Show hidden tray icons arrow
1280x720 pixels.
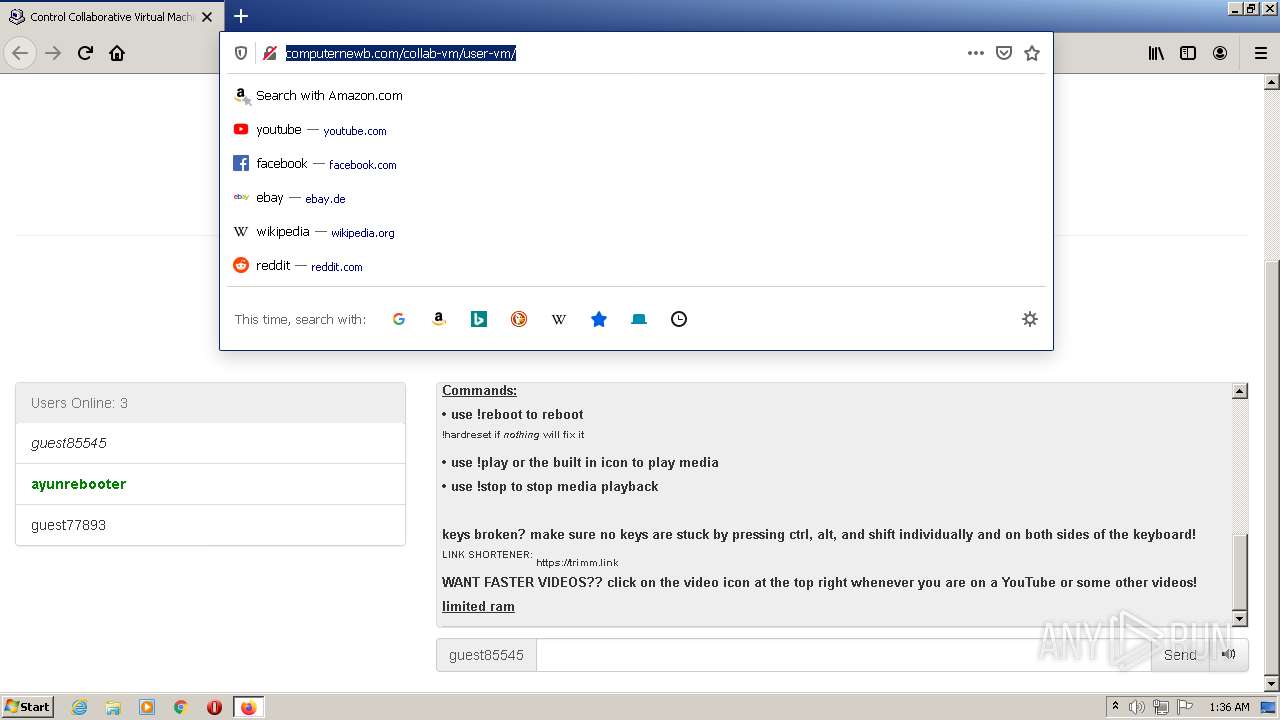click(1116, 707)
